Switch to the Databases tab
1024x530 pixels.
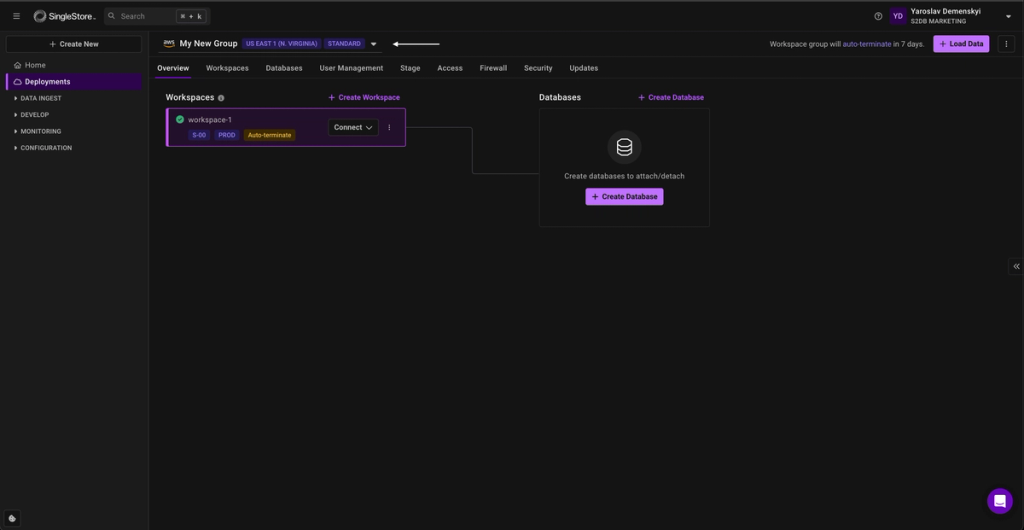(284, 68)
